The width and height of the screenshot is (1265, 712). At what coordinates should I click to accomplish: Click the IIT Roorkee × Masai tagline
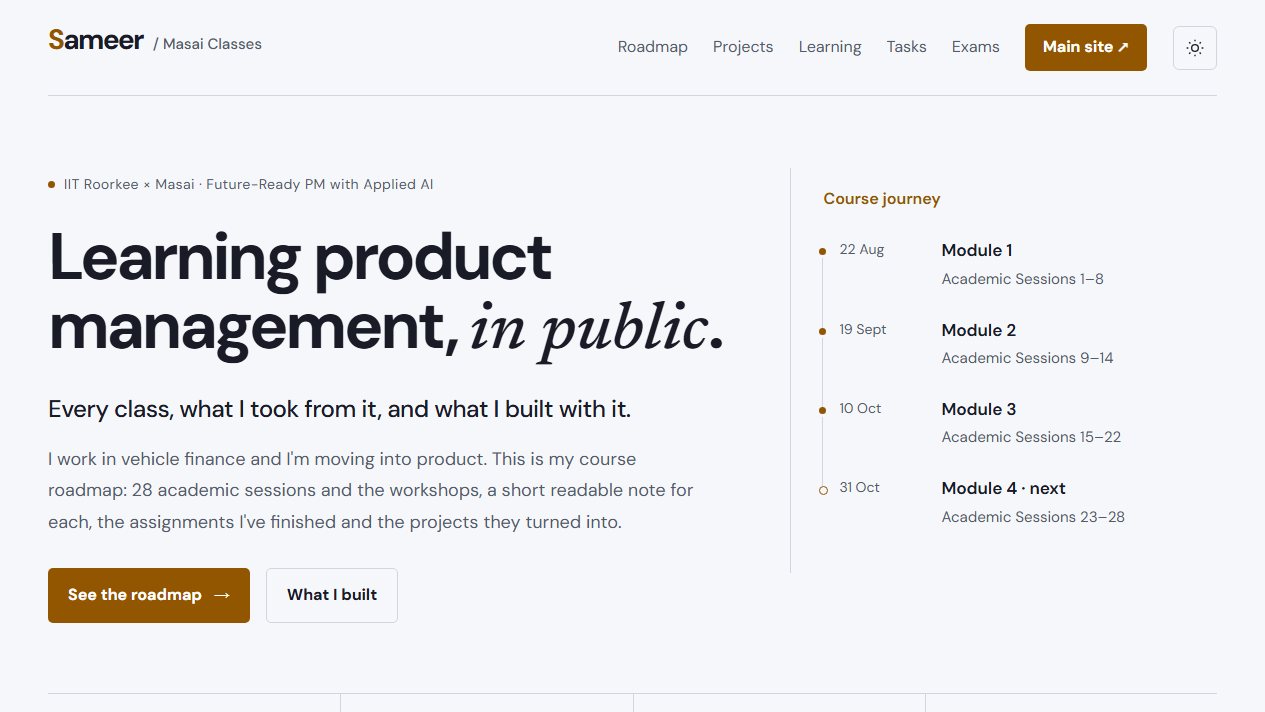(x=248, y=184)
